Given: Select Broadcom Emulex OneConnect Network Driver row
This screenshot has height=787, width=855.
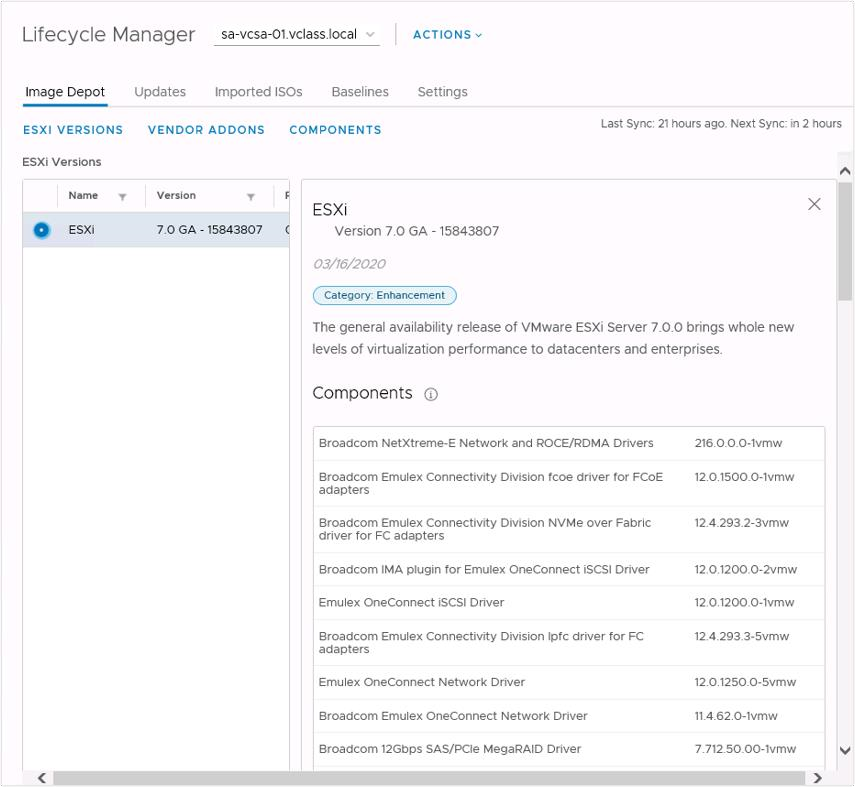Looking at the screenshot, I should pyautogui.click(x=569, y=716).
